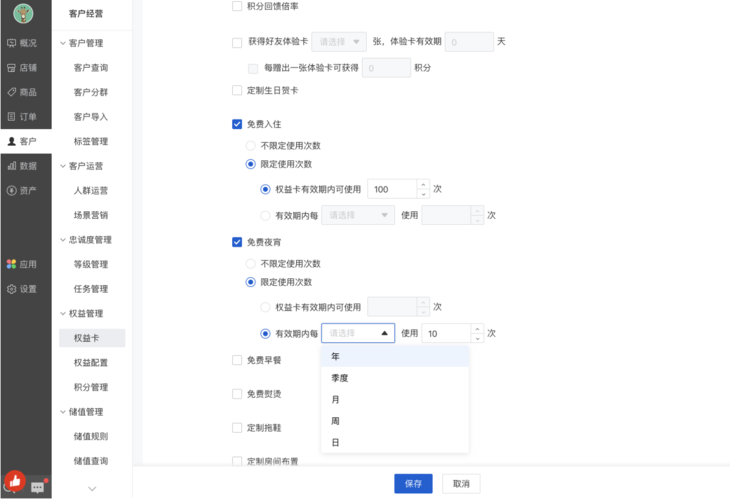
Task: Go to 等级管理 menu item
Action: click(x=90, y=265)
